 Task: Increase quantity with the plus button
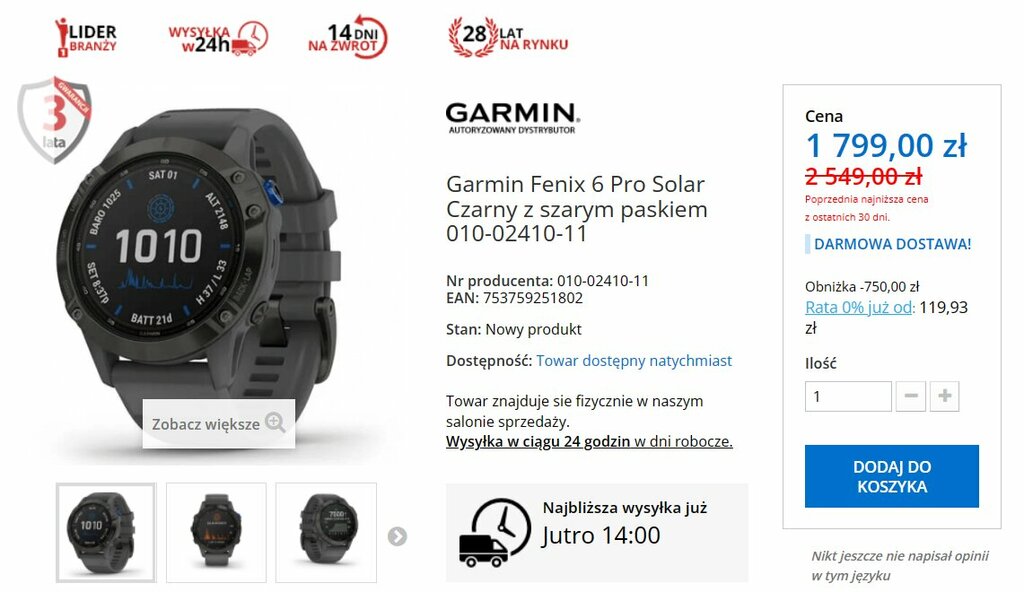(944, 396)
